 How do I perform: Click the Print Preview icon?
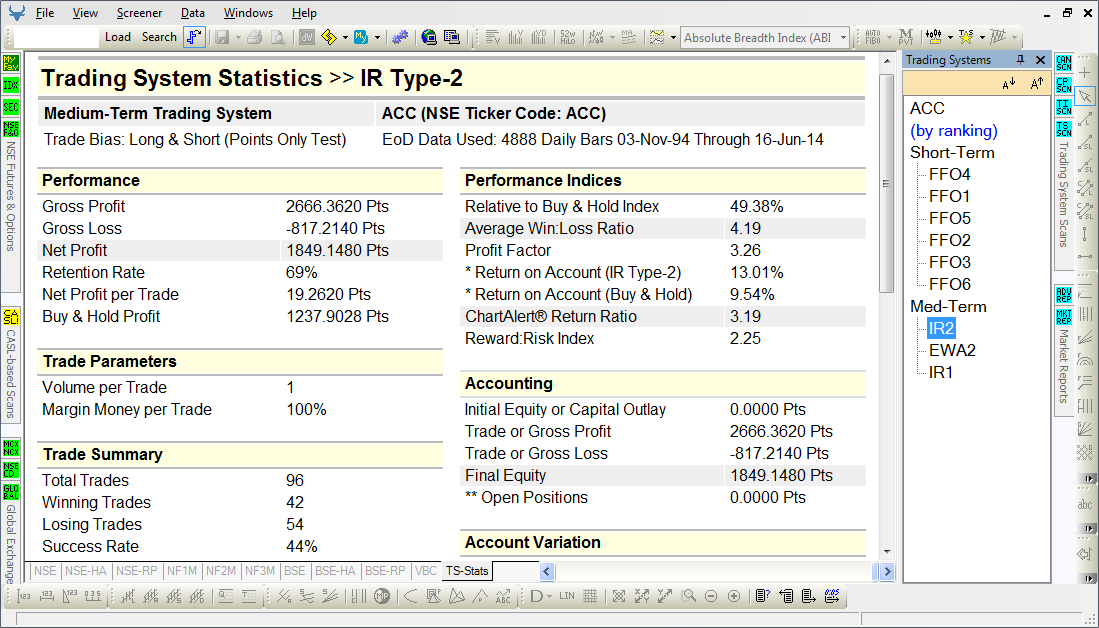click(278, 37)
